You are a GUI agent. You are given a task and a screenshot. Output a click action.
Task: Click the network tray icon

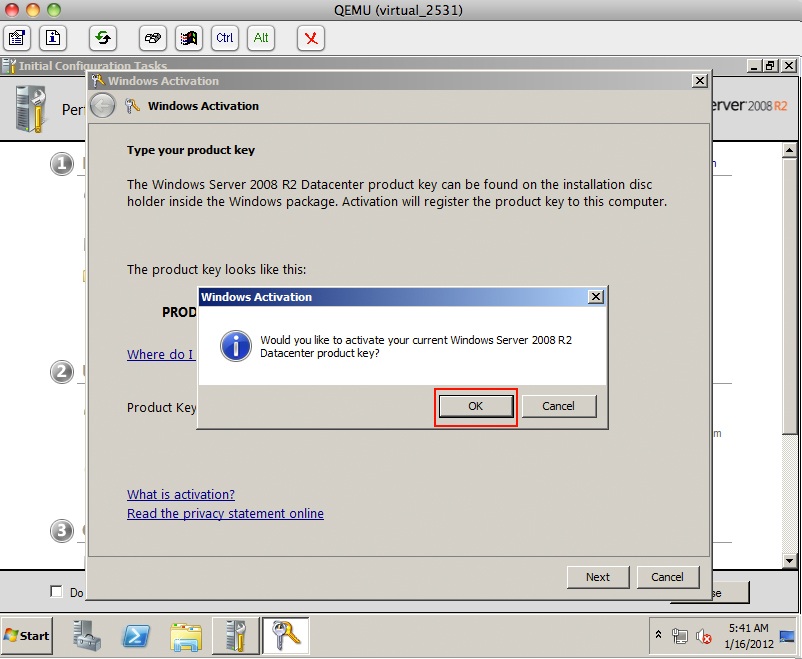[679, 636]
